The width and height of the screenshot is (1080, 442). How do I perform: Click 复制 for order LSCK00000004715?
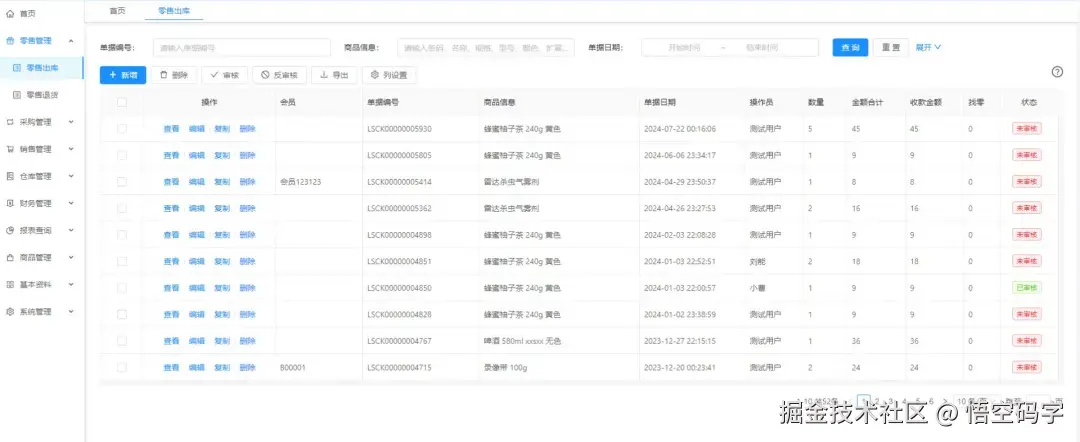(x=222, y=368)
